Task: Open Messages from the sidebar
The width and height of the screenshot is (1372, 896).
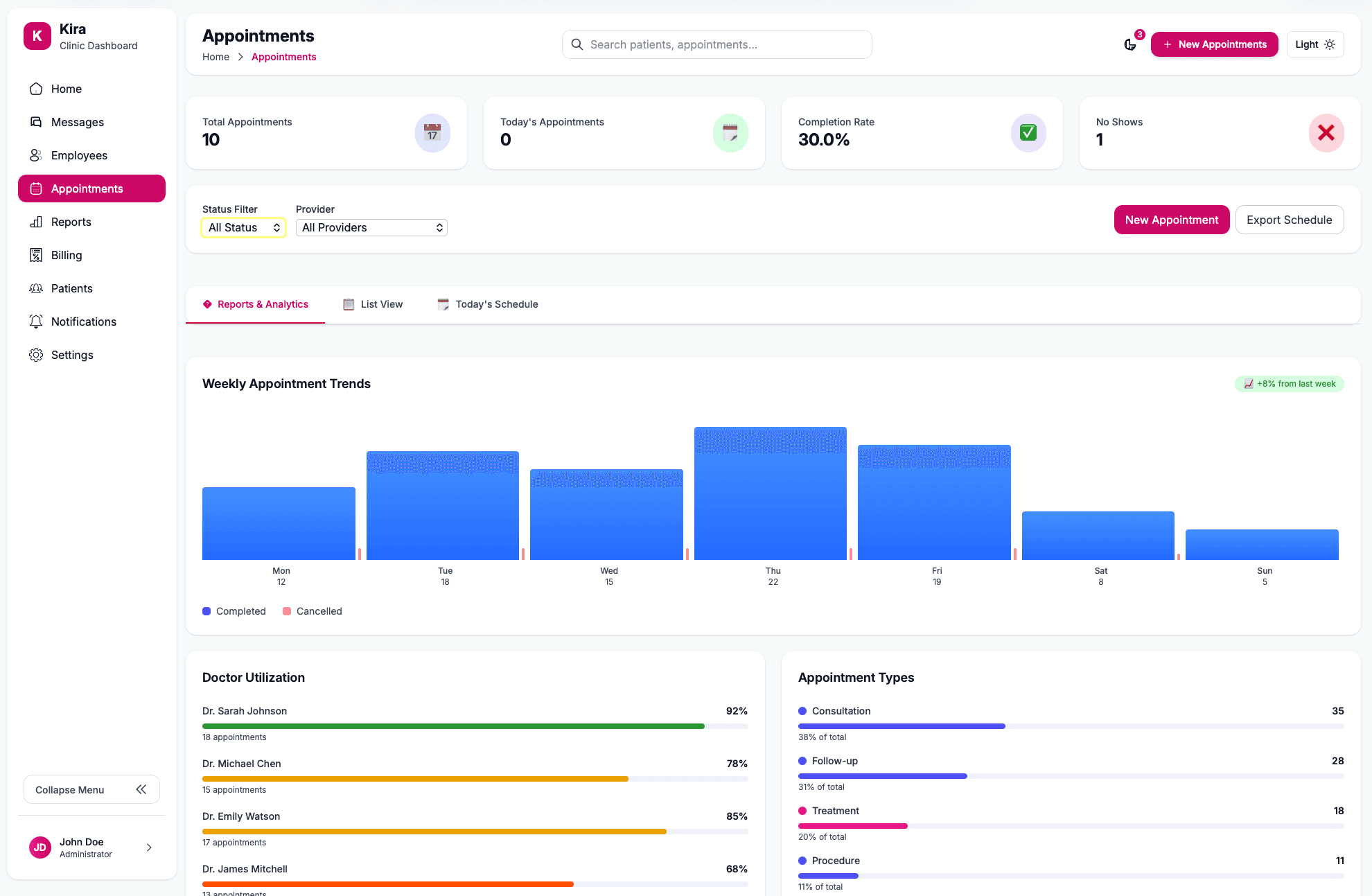Action: coord(77,122)
